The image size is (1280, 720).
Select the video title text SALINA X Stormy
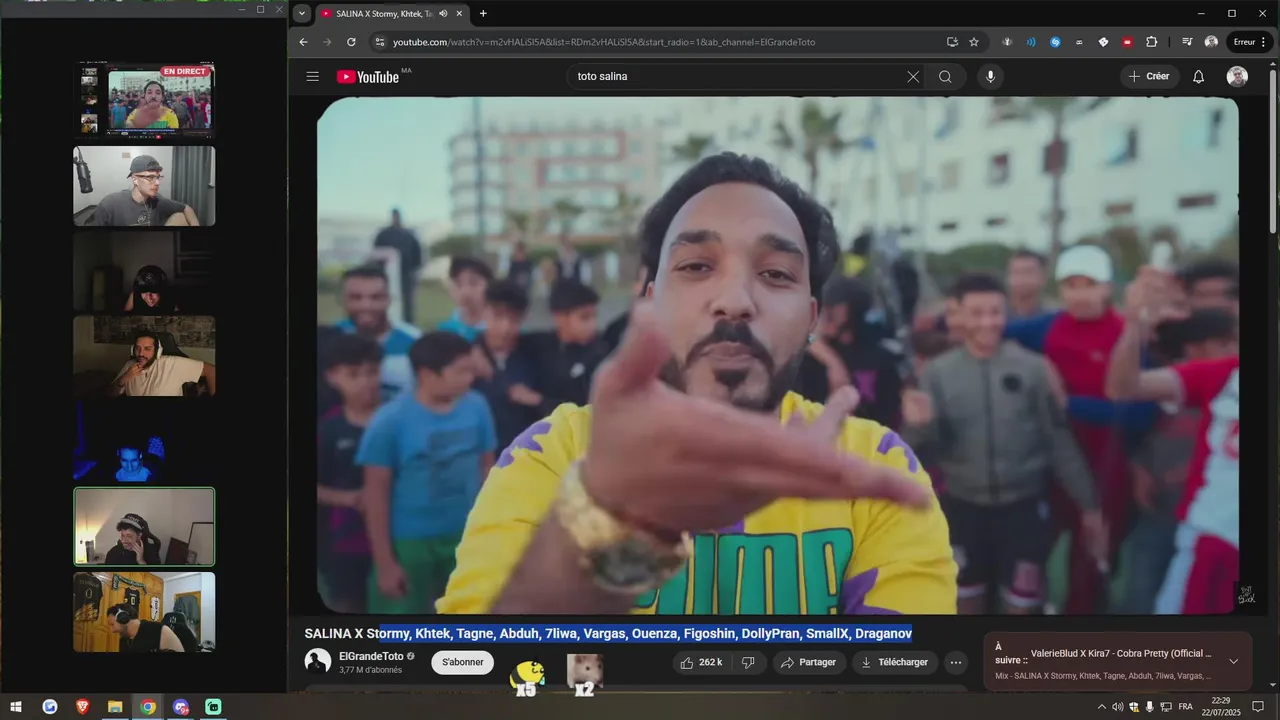(x=356, y=634)
